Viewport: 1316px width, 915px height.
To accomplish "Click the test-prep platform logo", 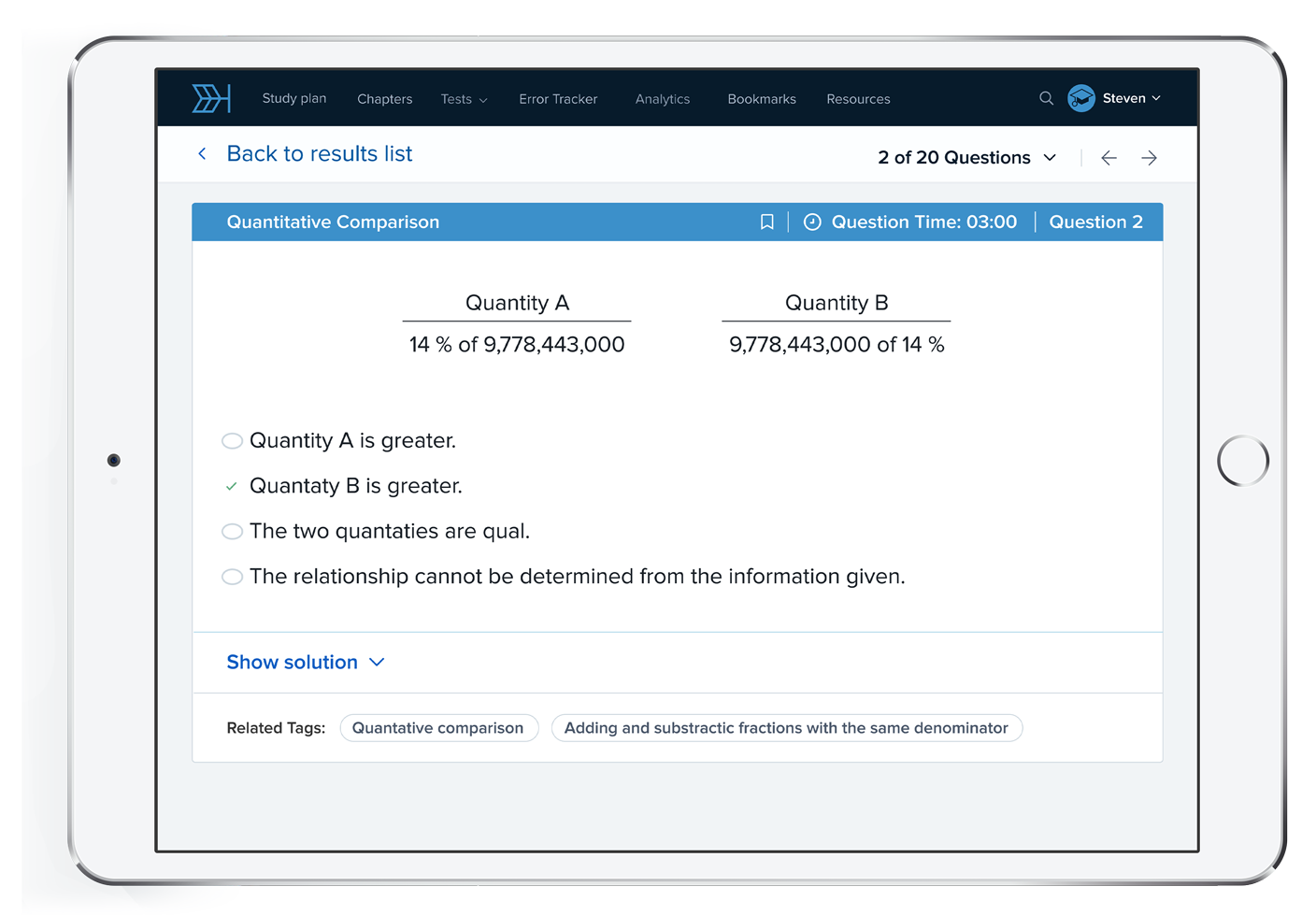I will [x=211, y=98].
